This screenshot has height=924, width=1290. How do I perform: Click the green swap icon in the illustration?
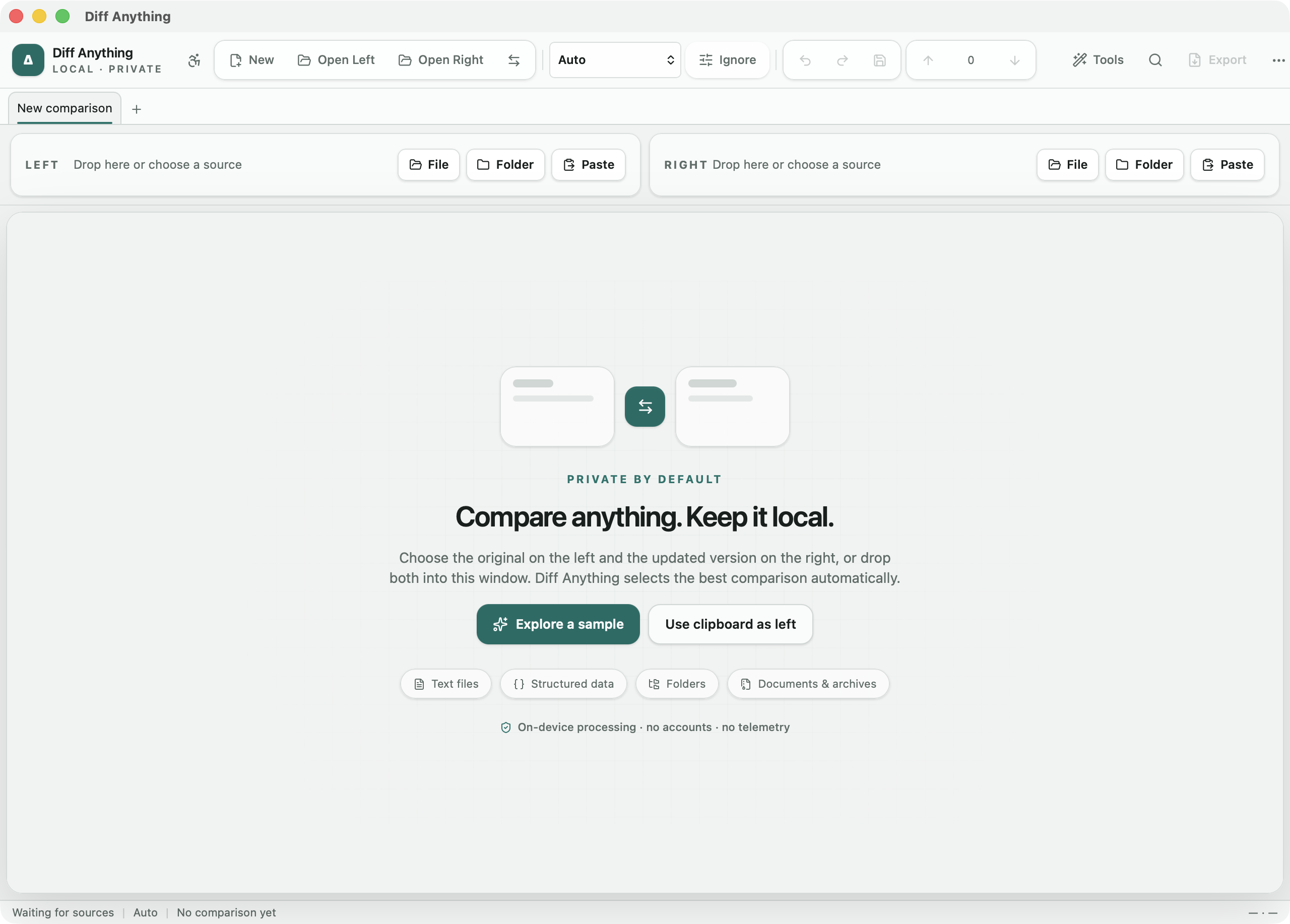[644, 406]
